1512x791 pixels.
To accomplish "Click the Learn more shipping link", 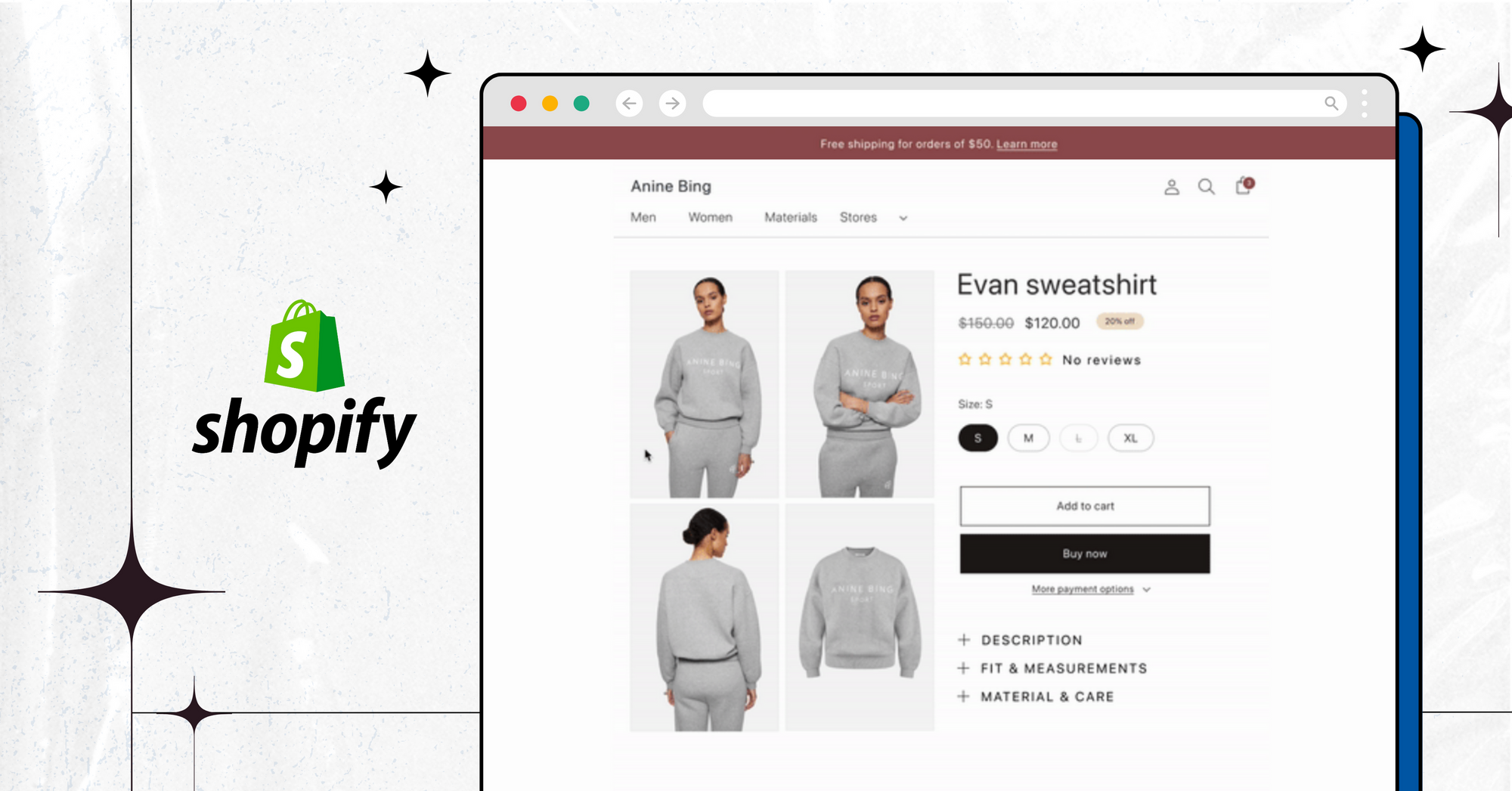I will pos(1027,144).
